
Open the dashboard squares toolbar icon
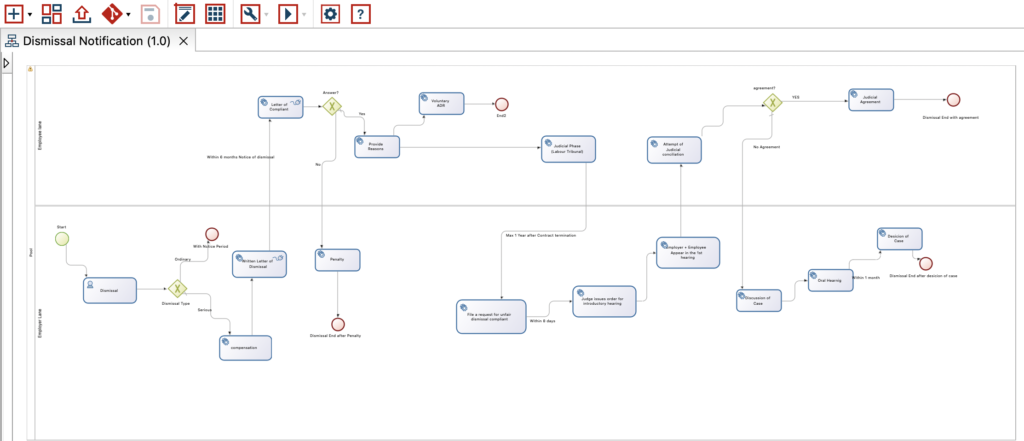tap(51, 14)
